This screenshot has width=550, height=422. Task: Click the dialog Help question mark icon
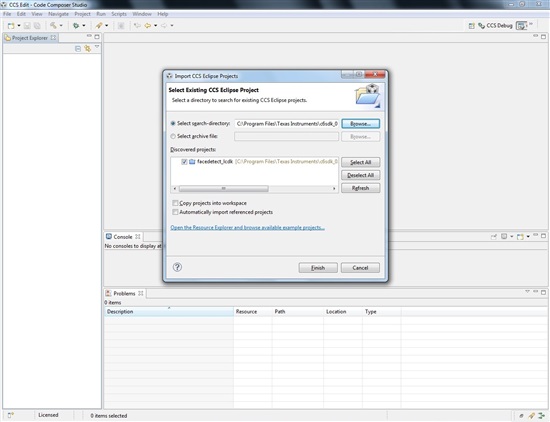tap(177, 267)
